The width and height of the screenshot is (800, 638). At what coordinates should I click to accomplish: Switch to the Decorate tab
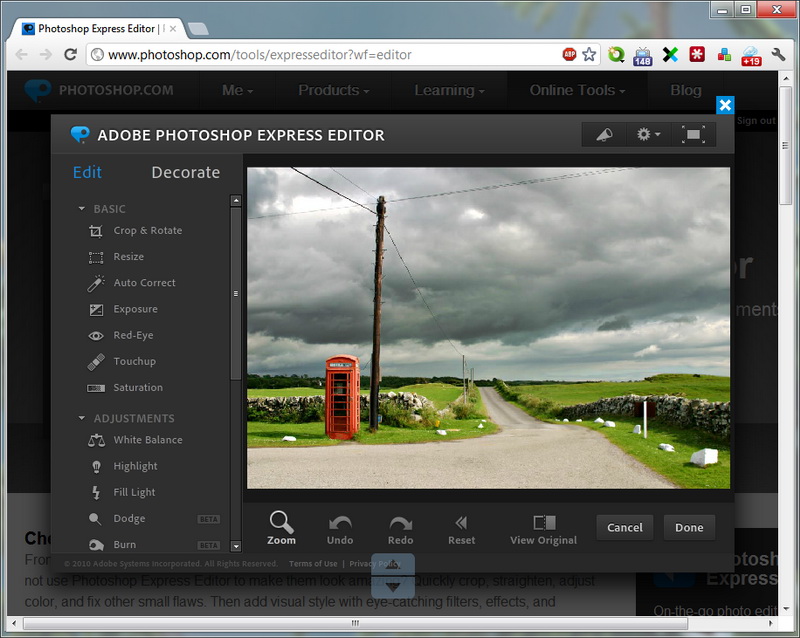(x=185, y=172)
